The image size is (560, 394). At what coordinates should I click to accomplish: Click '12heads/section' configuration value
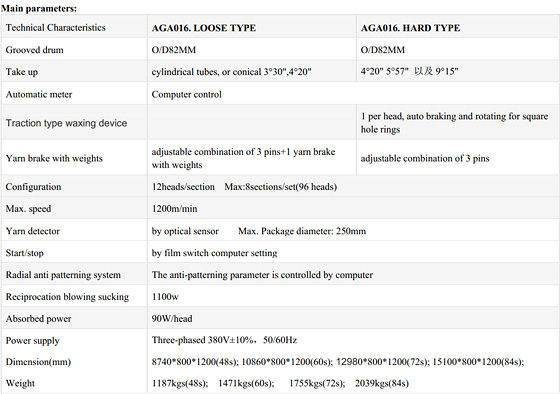tap(183, 187)
